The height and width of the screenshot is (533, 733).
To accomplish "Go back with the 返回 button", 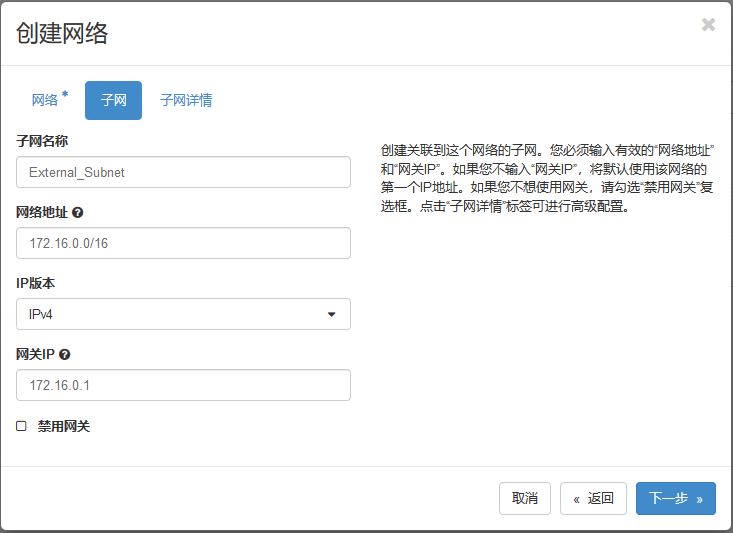I will click(x=593, y=498).
